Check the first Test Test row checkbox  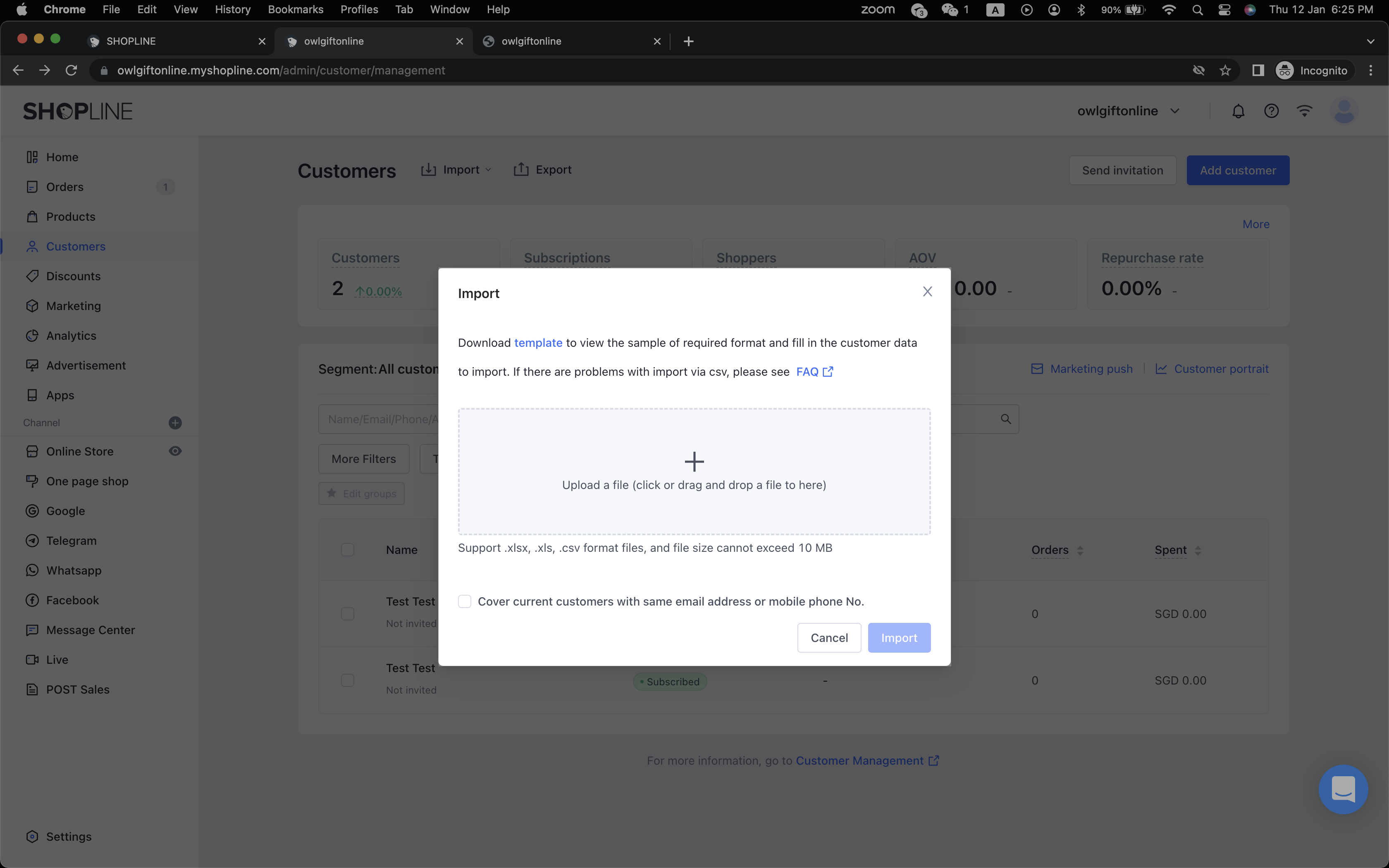click(x=347, y=614)
